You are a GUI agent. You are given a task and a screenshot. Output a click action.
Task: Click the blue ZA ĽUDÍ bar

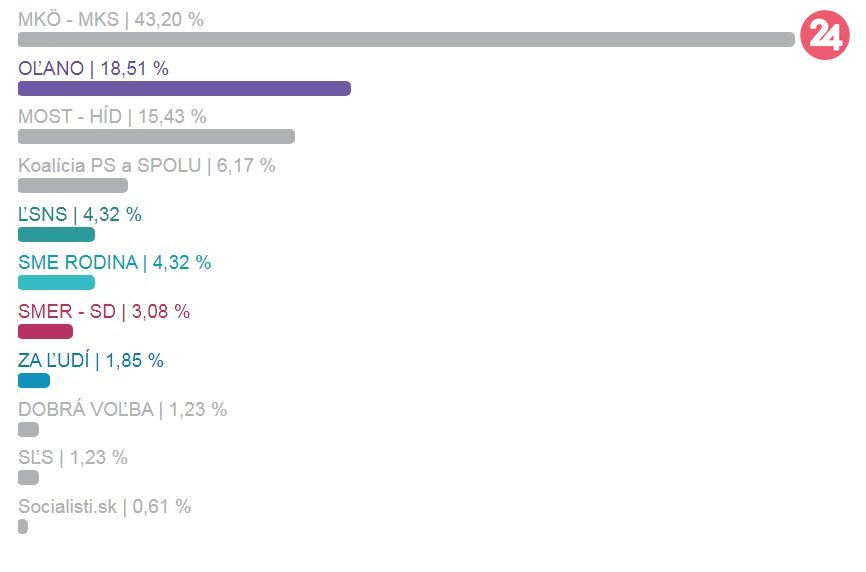click(x=34, y=380)
